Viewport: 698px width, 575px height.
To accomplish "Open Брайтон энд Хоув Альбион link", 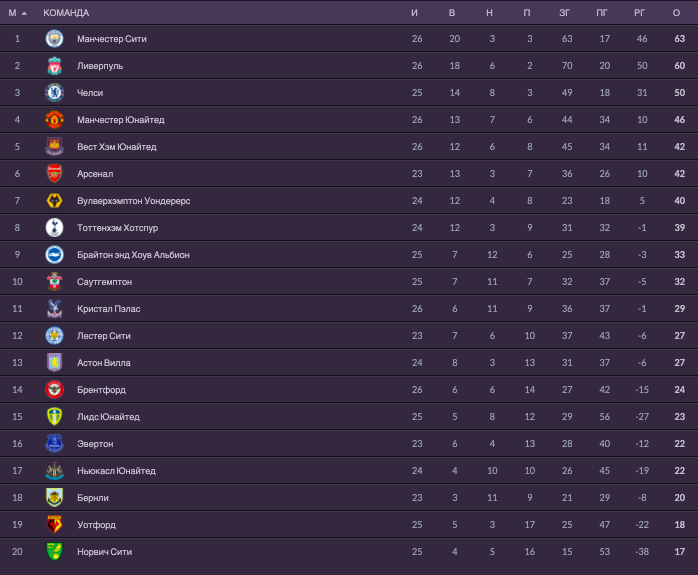I will [x=132, y=255].
